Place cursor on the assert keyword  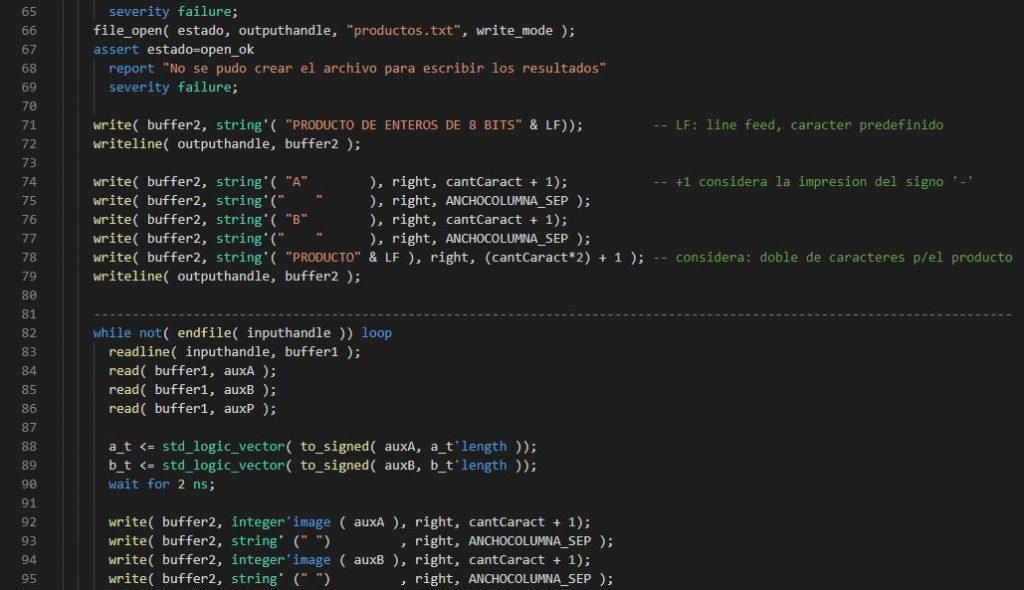click(x=116, y=49)
